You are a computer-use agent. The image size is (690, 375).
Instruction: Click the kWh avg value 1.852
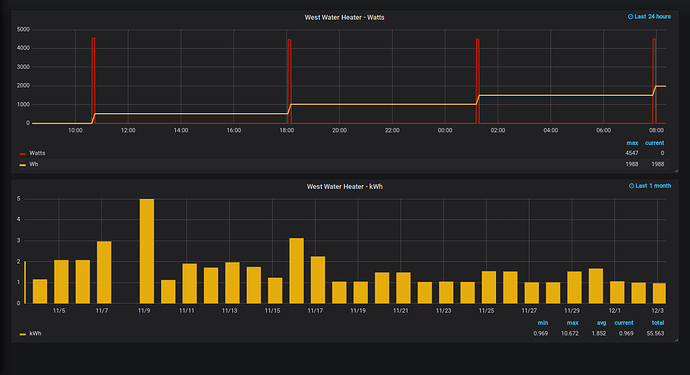598,334
